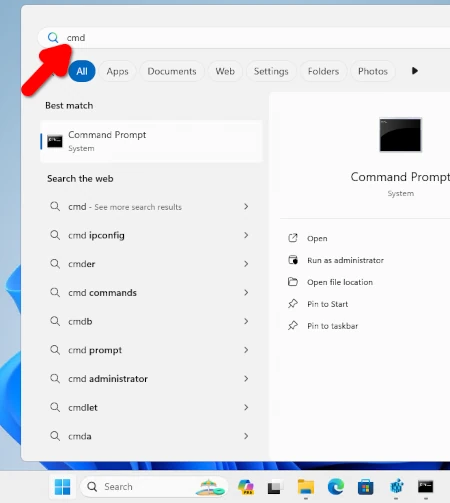Expand the 'cmda' chevron
The width and height of the screenshot is (450, 503).
(246, 436)
